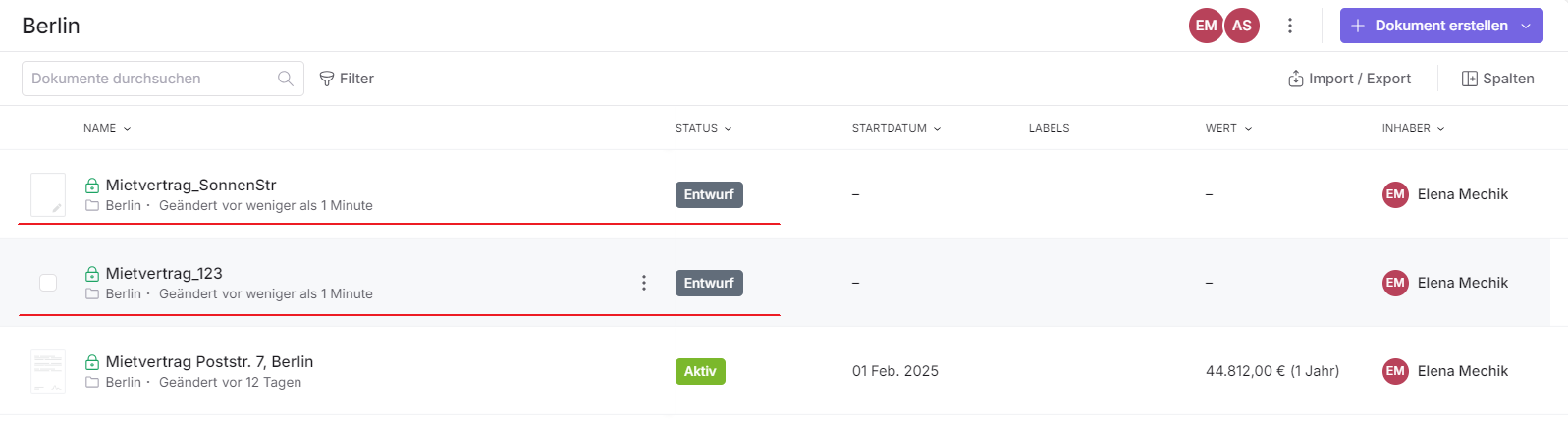Open the Spalten column settings
The width and height of the screenshot is (1568, 425).
pyautogui.click(x=1497, y=79)
